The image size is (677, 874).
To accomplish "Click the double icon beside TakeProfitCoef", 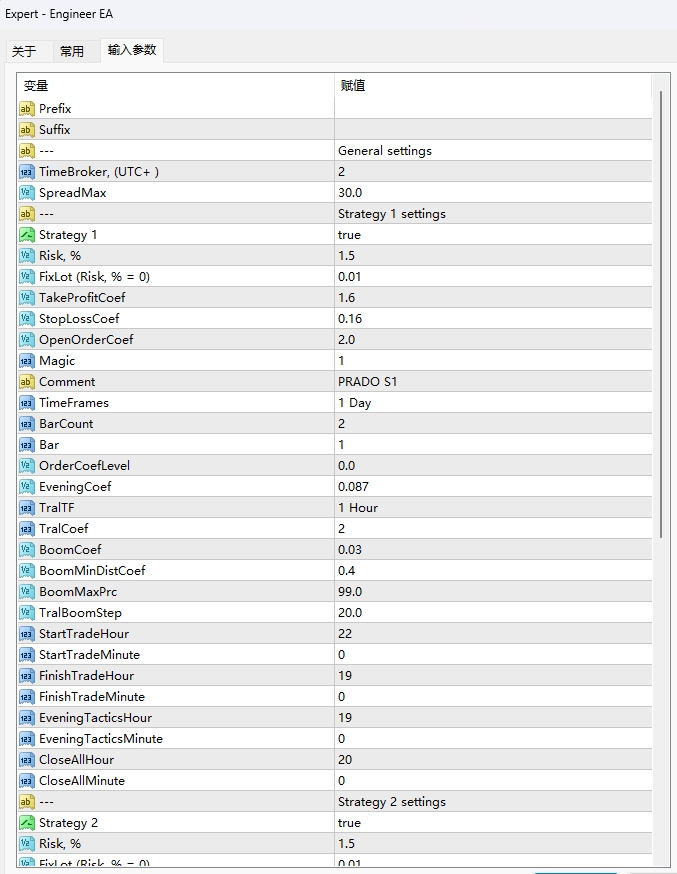I will coord(27,298).
